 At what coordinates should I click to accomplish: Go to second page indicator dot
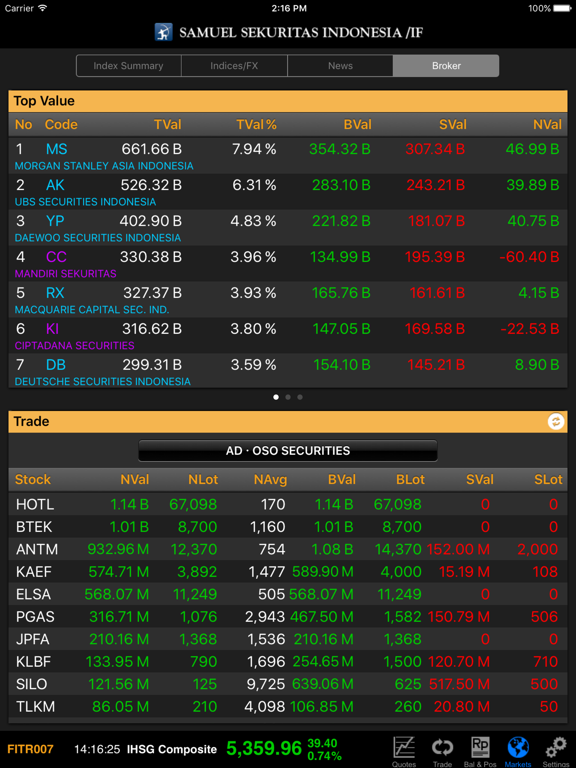pyautogui.click(x=288, y=397)
